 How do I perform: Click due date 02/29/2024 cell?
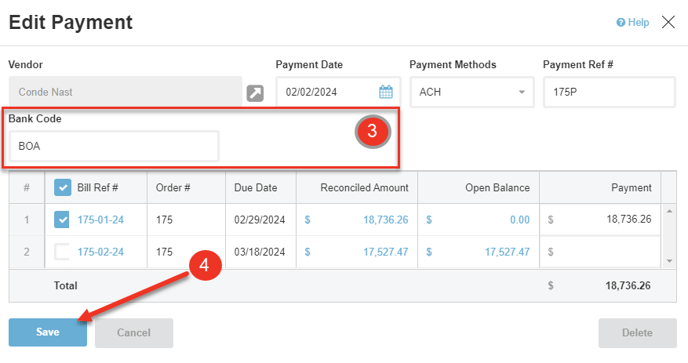click(x=260, y=219)
